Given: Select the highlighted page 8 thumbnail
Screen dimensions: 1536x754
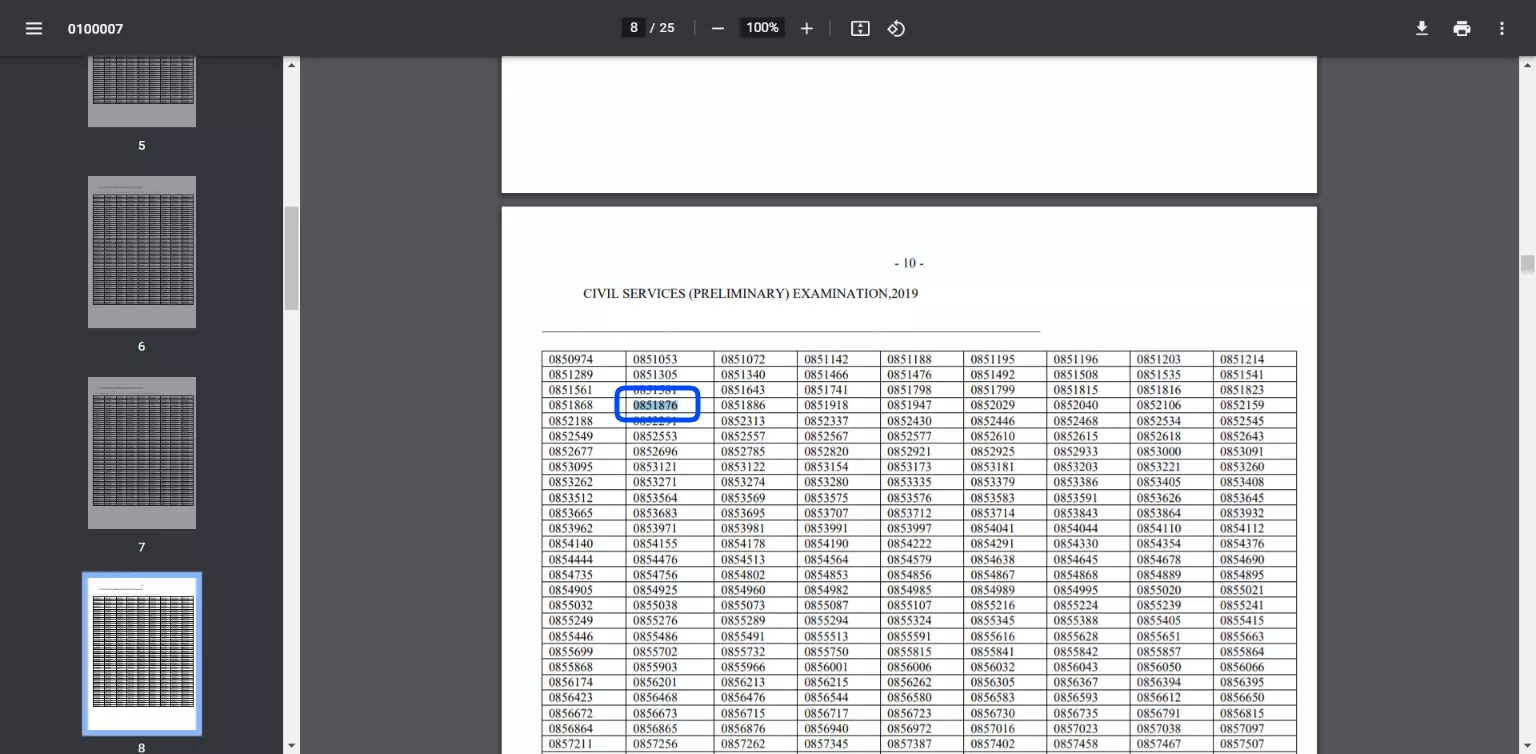Looking at the screenshot, I should 142,653.
